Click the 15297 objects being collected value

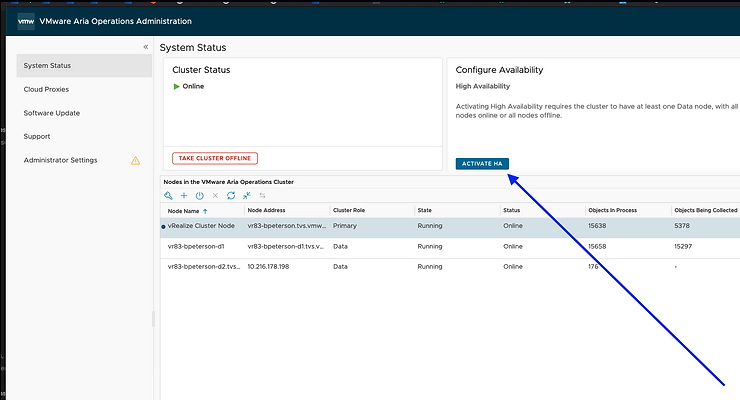683,247
